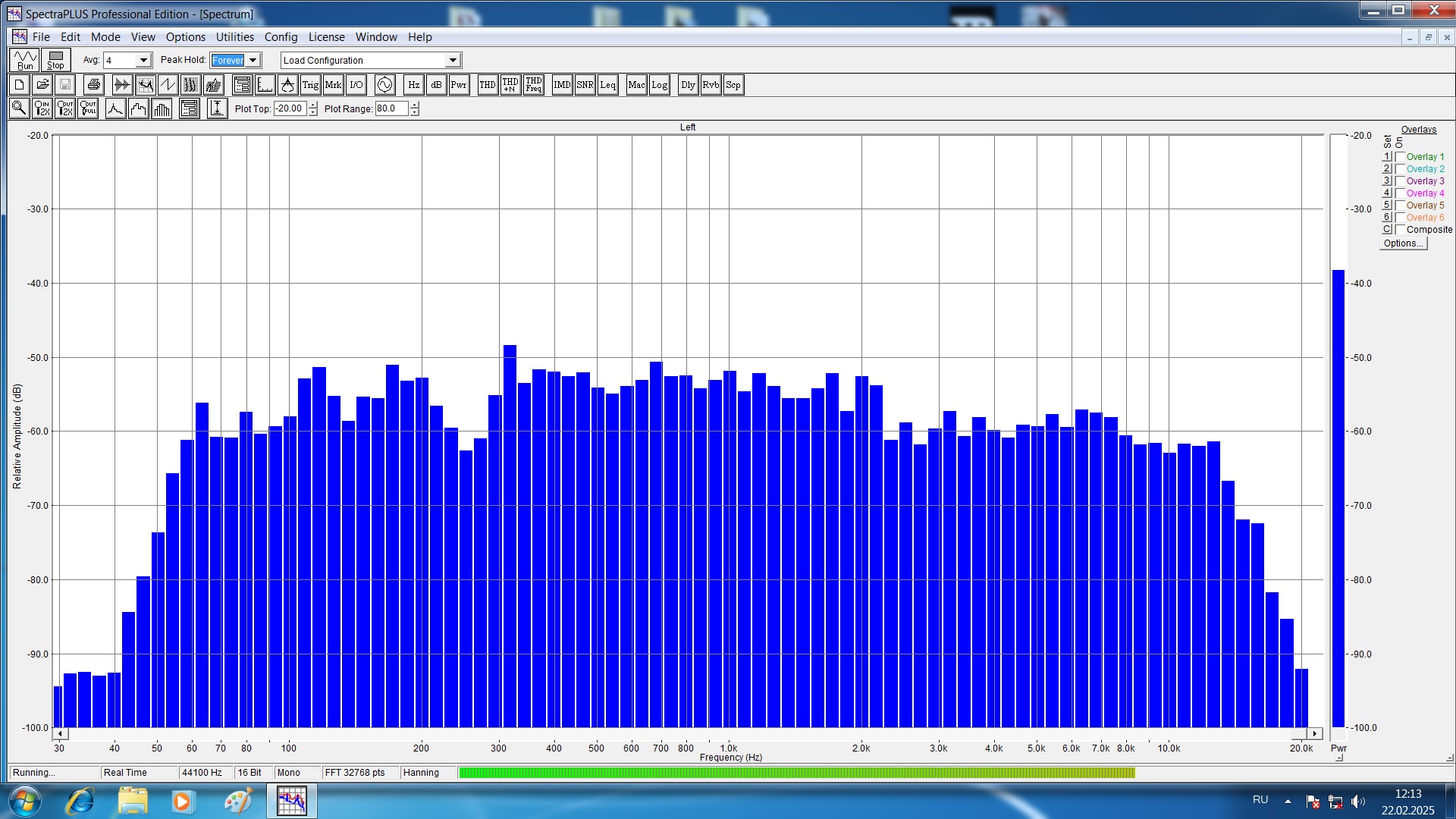
Task: Open the Utilities menu
Action: coord(234,37)
